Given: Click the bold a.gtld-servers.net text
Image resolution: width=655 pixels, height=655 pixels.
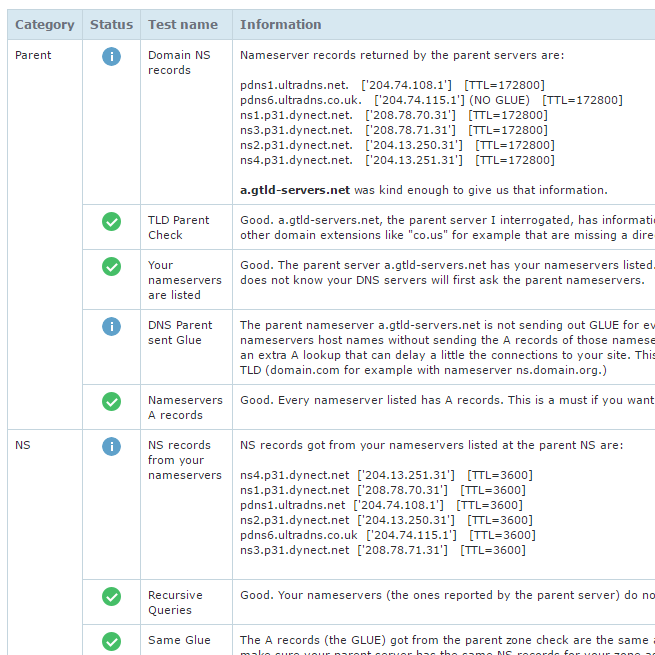Looking at the screenshot, I should coord(295,190).
